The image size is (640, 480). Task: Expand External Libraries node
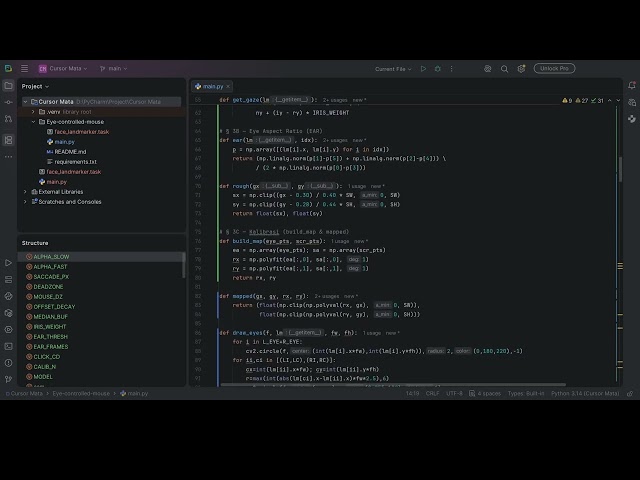click(25, 192)
